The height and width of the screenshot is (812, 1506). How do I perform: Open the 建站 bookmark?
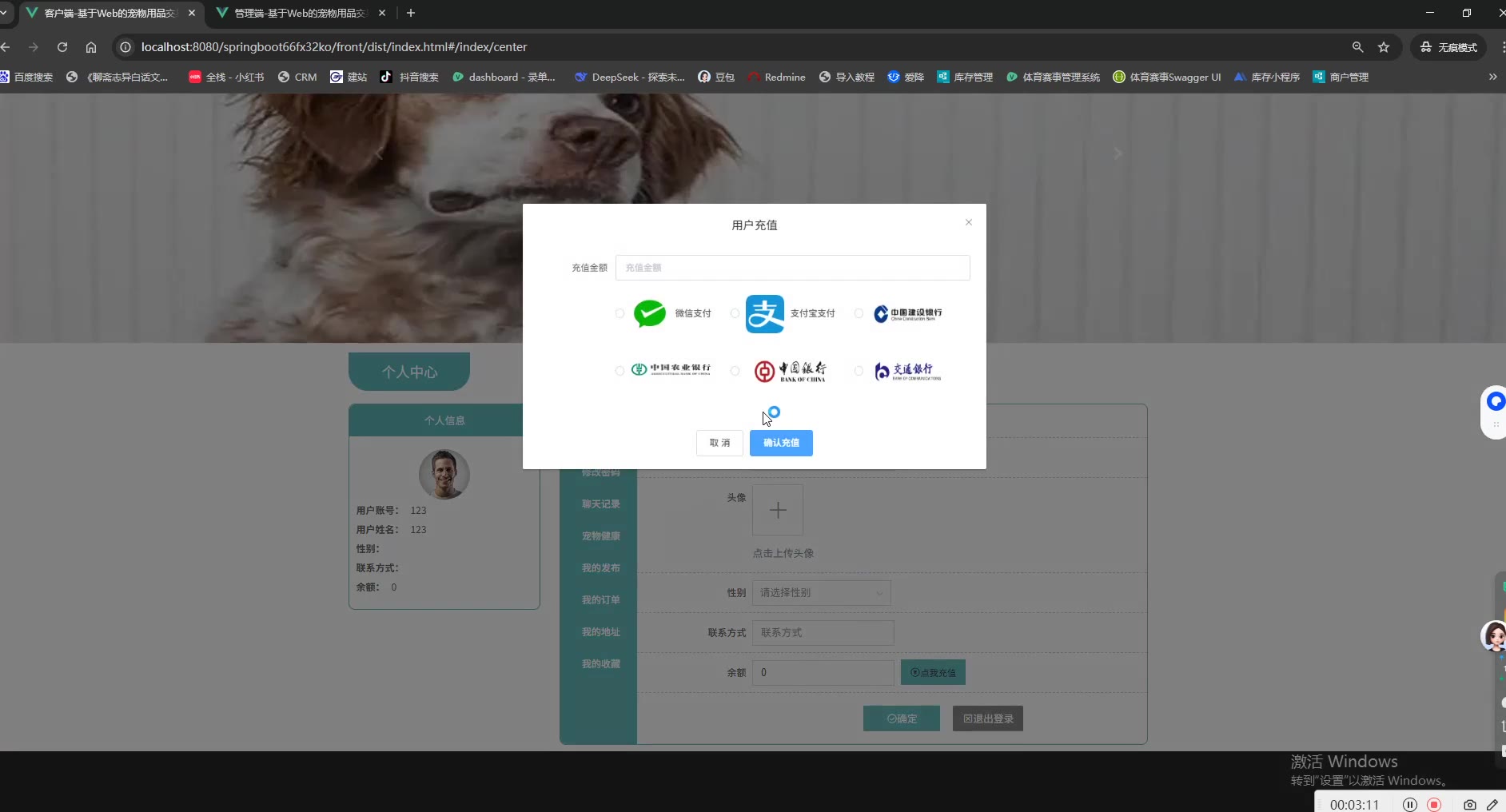pyautogui.click(x=349, y=77)
